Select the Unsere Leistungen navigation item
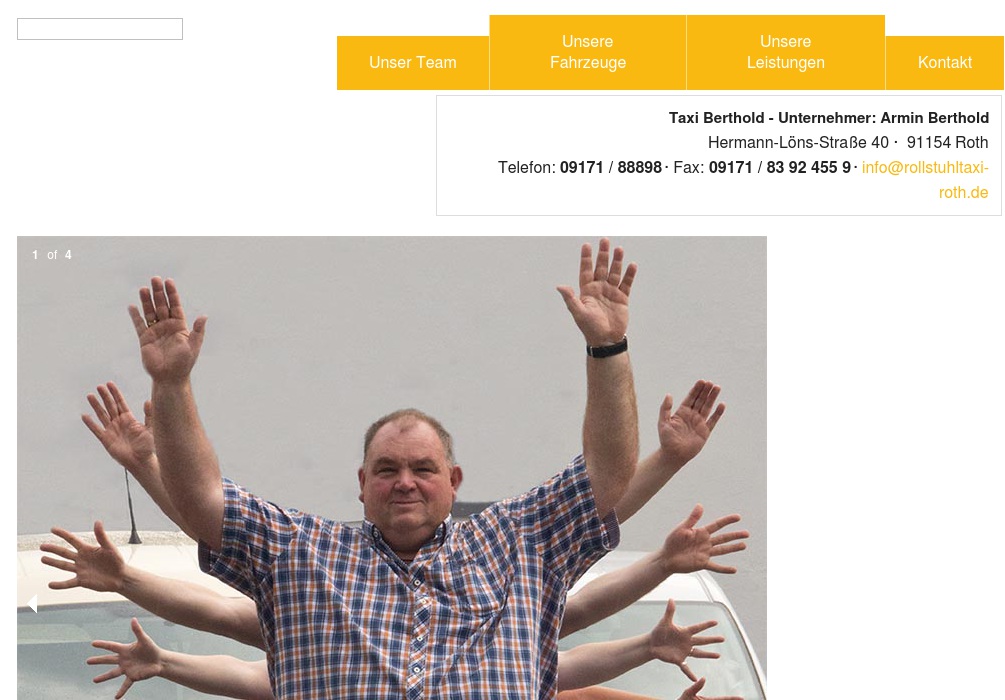The width and height of the screenshot is (1005, 700). pos(786,53)
